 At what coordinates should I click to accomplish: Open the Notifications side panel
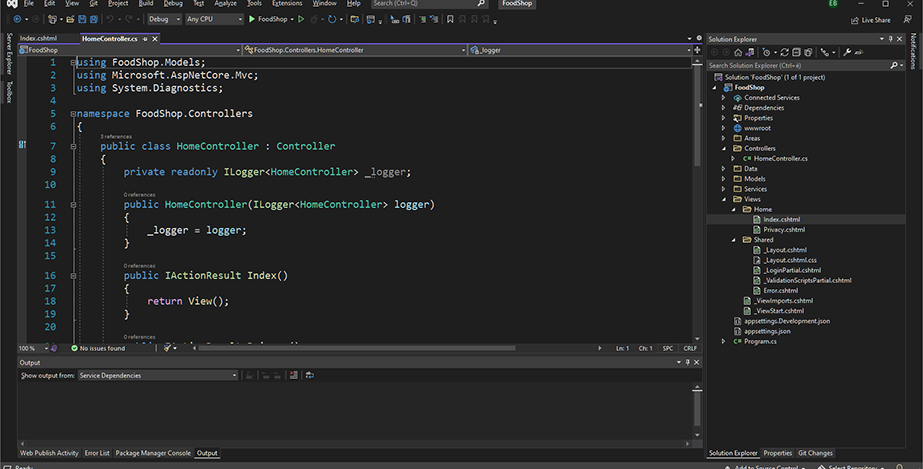pos(913,51)
